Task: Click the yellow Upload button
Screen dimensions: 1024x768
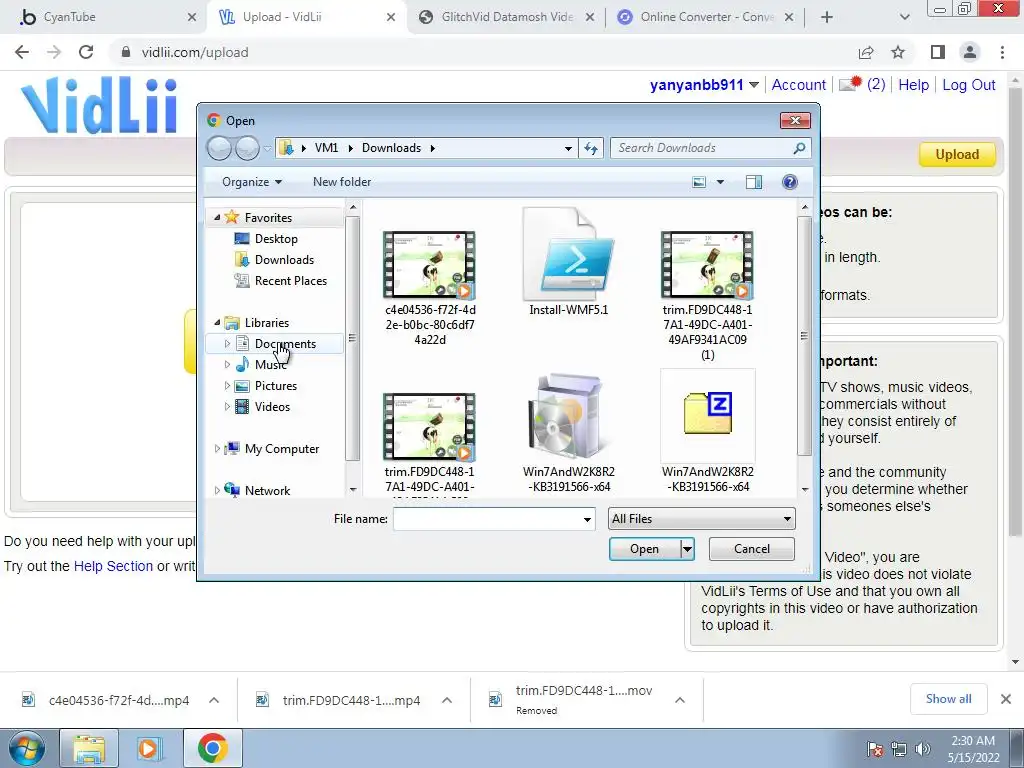Action: (957, 155)
